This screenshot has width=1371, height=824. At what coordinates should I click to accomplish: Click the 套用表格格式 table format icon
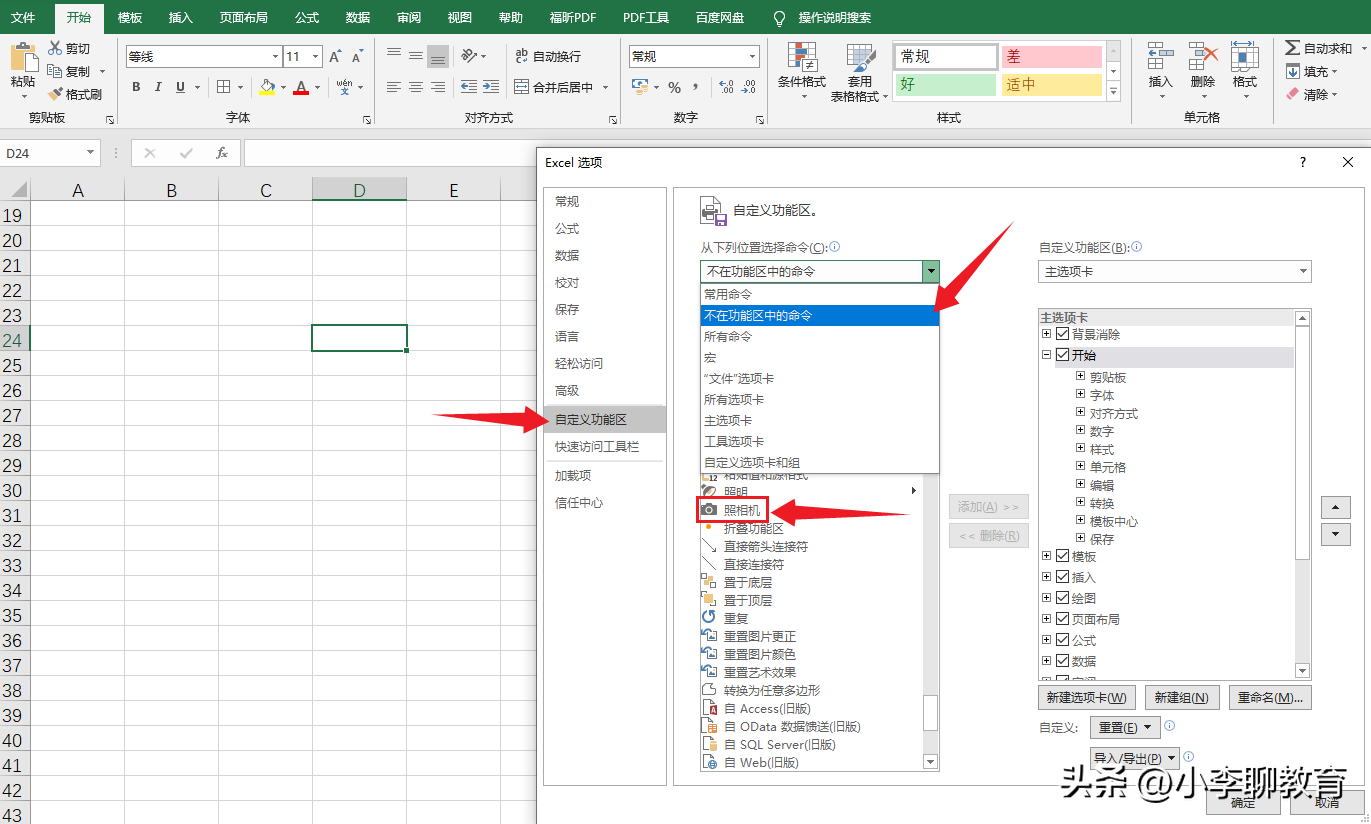tap(860, 57)
